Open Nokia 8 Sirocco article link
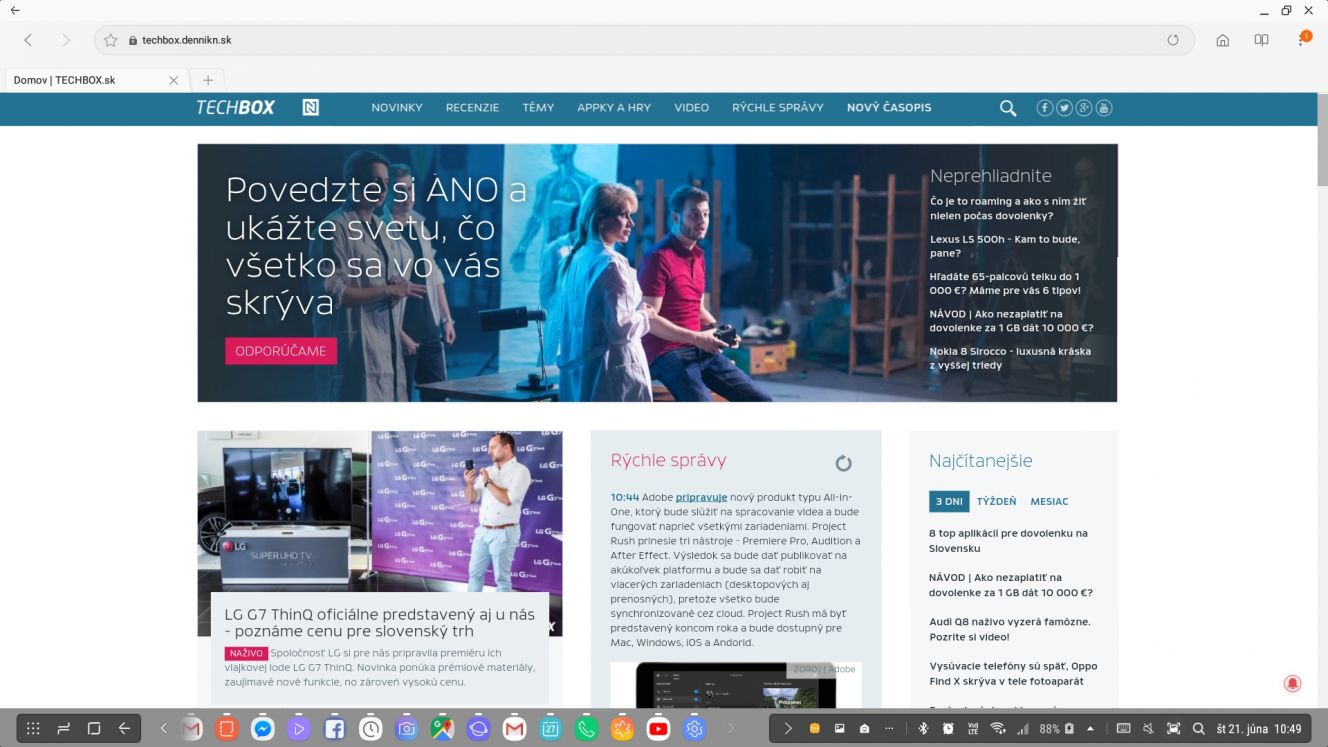 [1010, 358]
